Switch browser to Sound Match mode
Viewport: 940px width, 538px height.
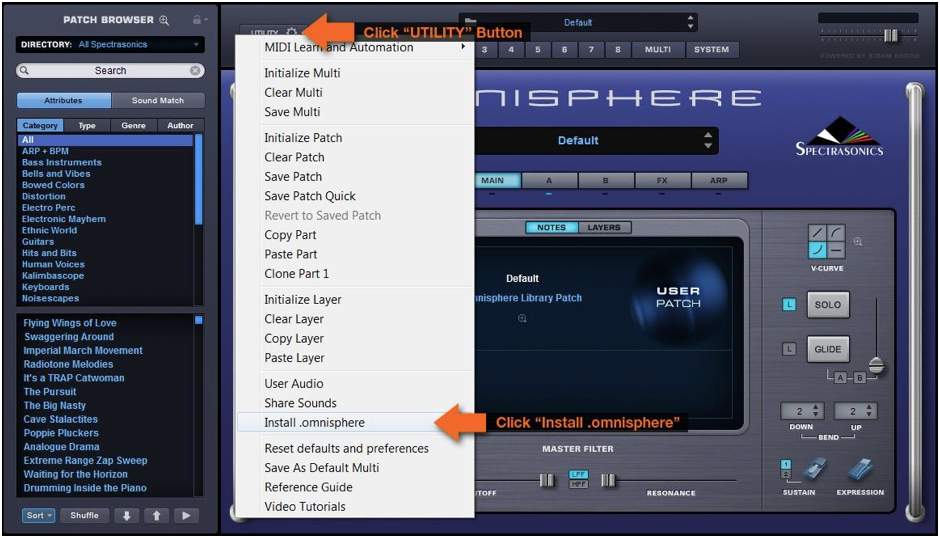coord(158,100)
